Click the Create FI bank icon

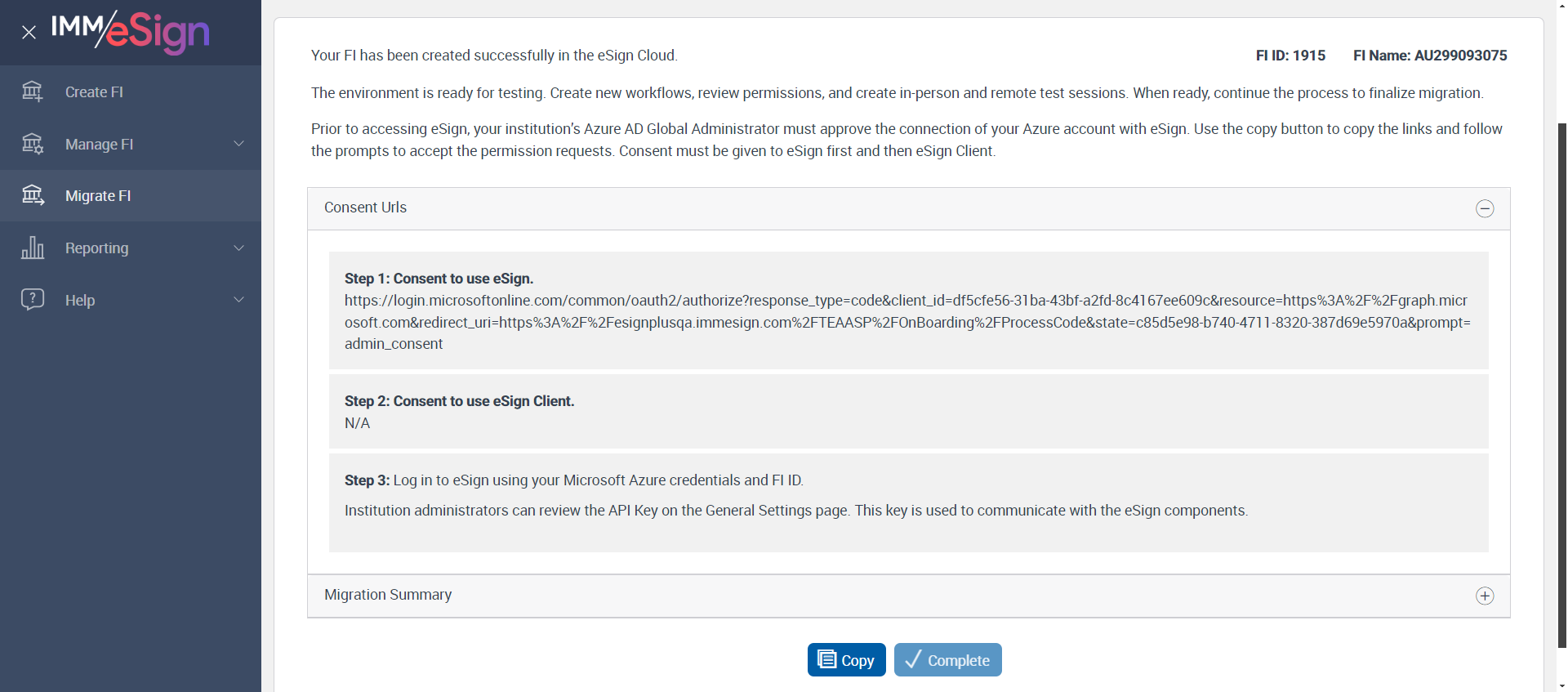[x=33, y=92]
